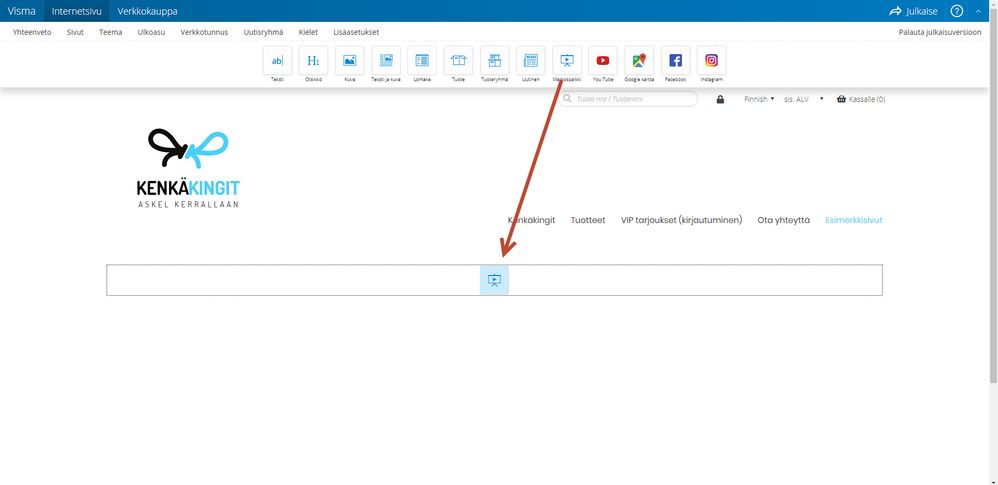The image size is (998, 485).
Task: Click the search magnifier icon
Action: [x=567, y=99]
